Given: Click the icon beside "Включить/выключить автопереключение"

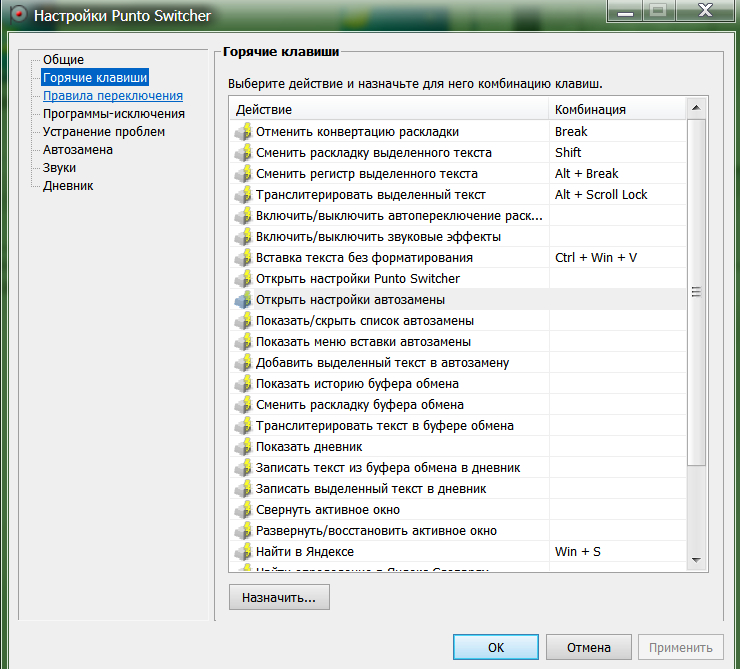Looking at the screenshot, I should tap(243, 216).
